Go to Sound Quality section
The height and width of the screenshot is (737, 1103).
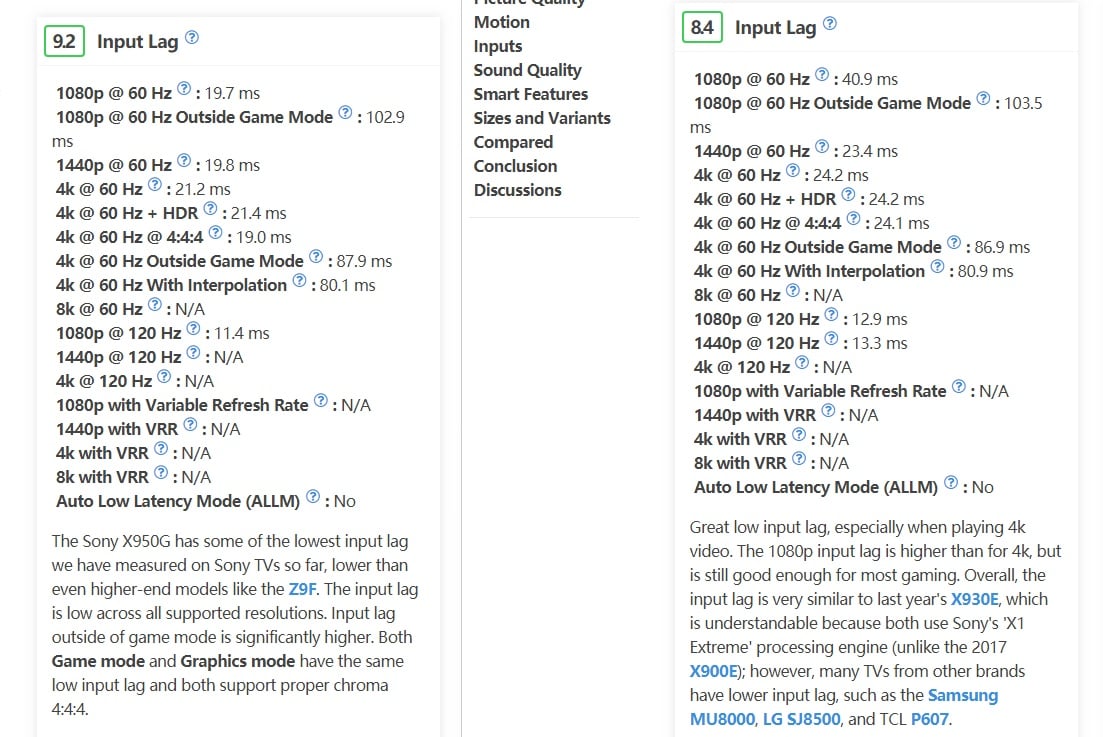(x=527, y=70)
